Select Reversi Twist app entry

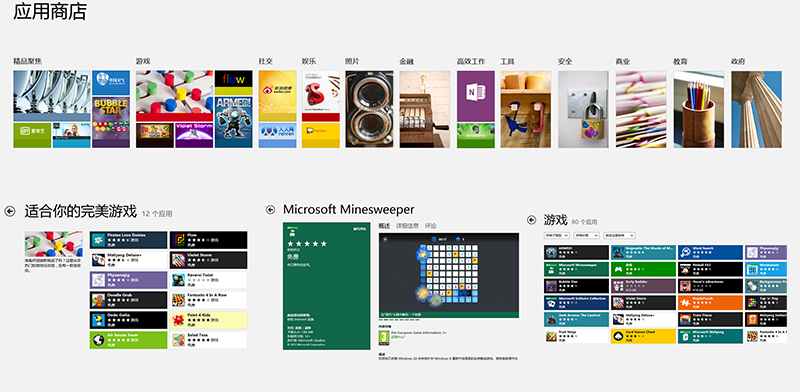tap(209, 280)
